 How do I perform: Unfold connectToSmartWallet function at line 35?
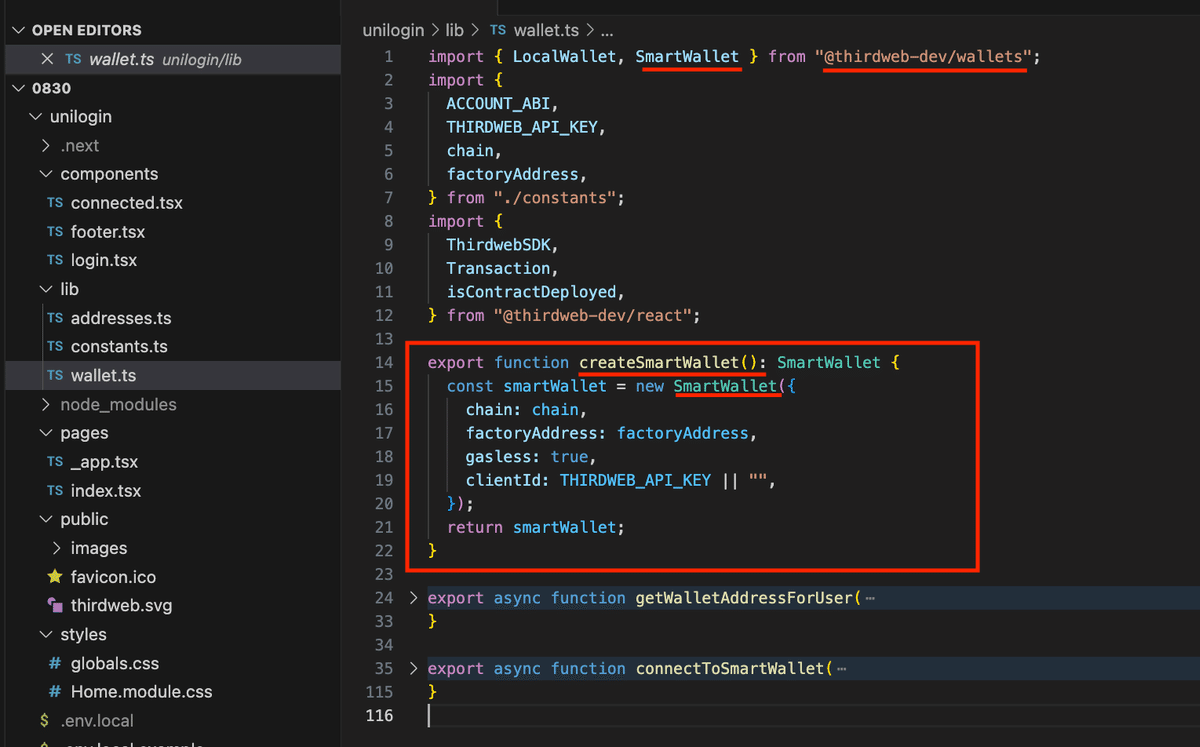(414, 668)
